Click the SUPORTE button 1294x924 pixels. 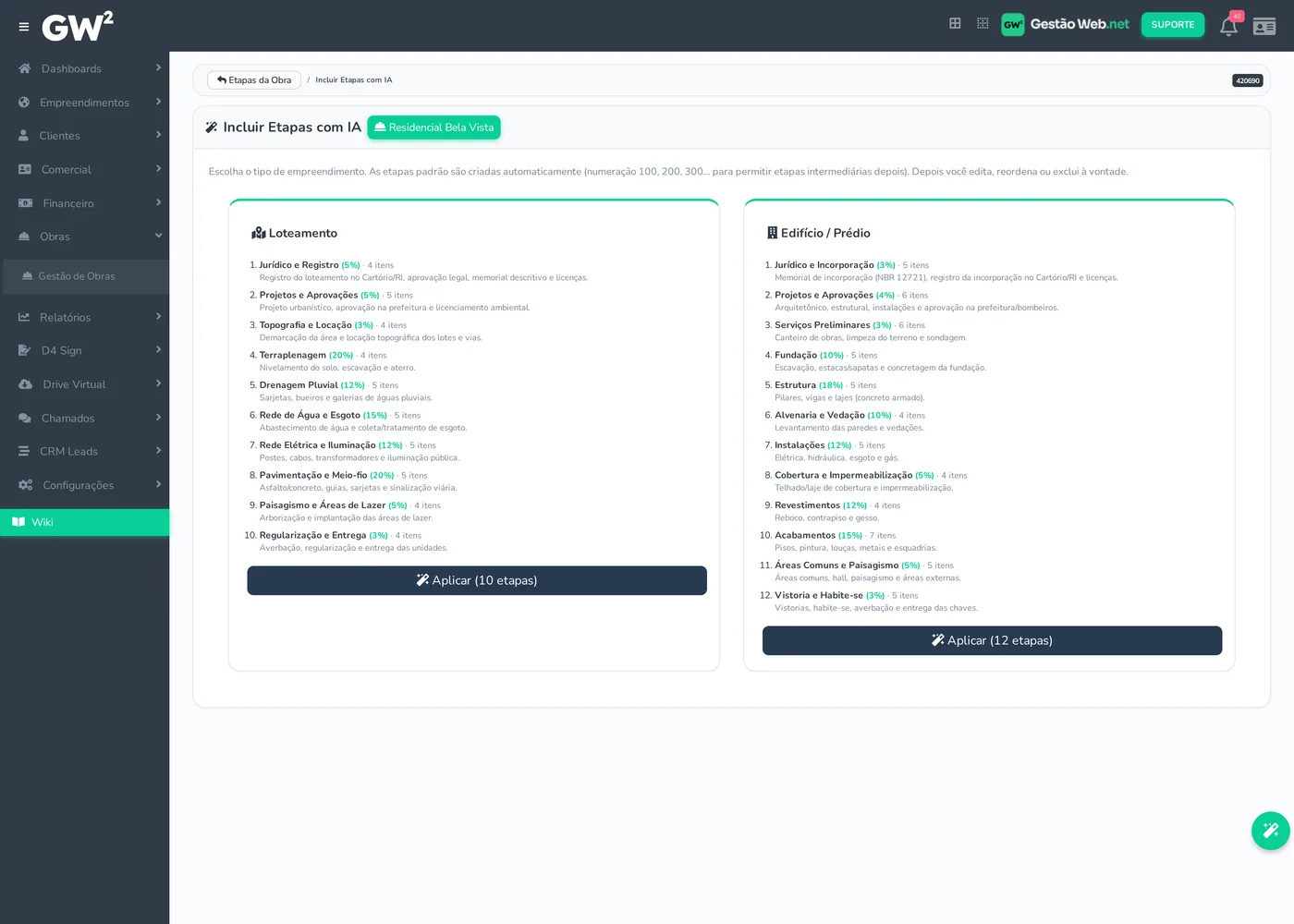click(x=1173, y=25)
